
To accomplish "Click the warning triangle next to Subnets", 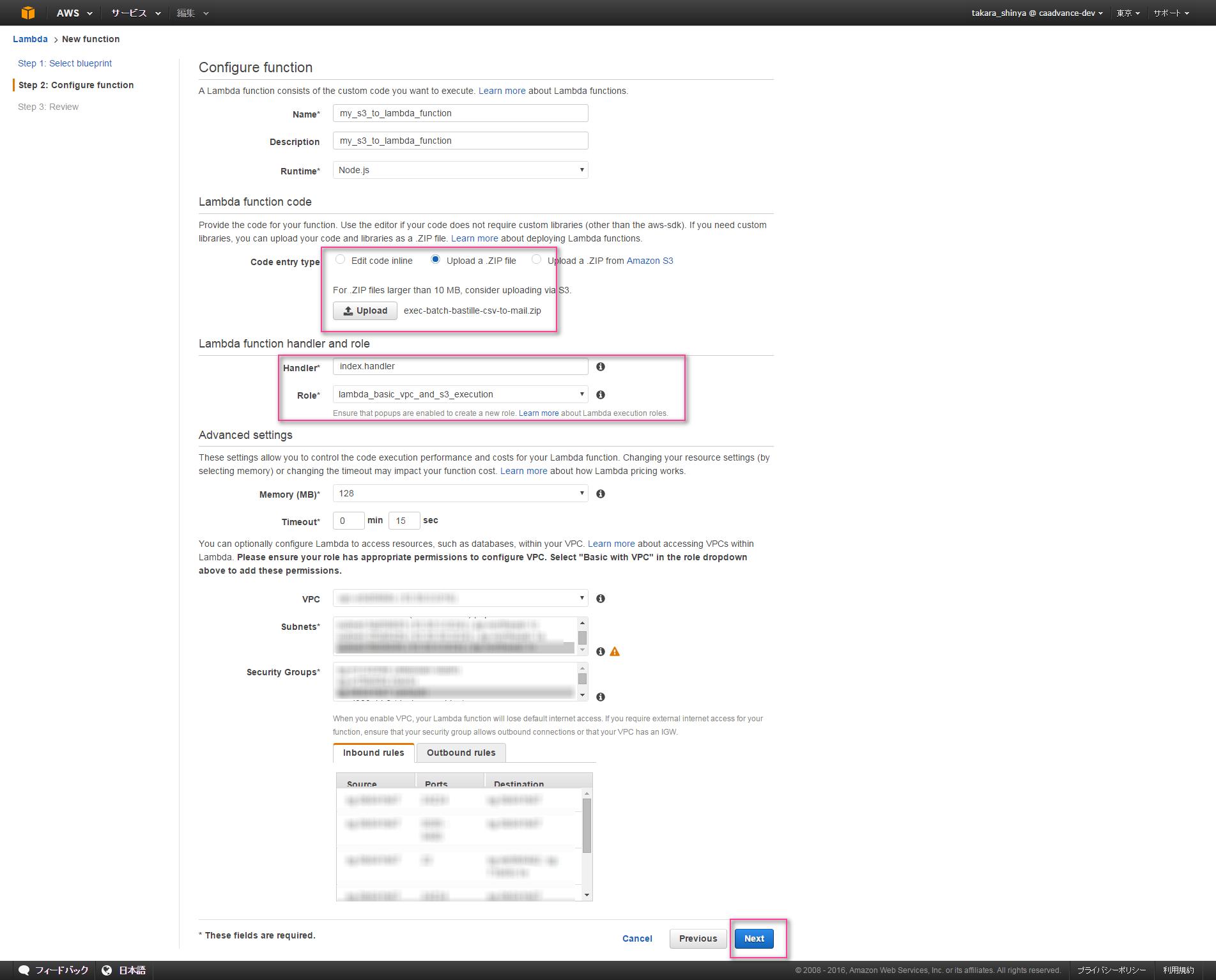I will 614,651.
